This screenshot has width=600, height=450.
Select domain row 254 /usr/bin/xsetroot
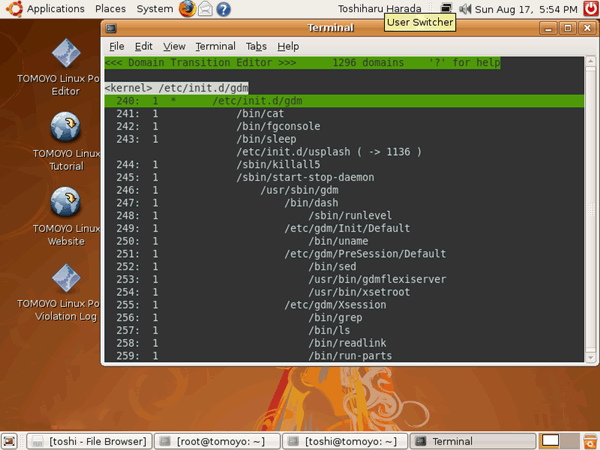click(x=344, y=292)
